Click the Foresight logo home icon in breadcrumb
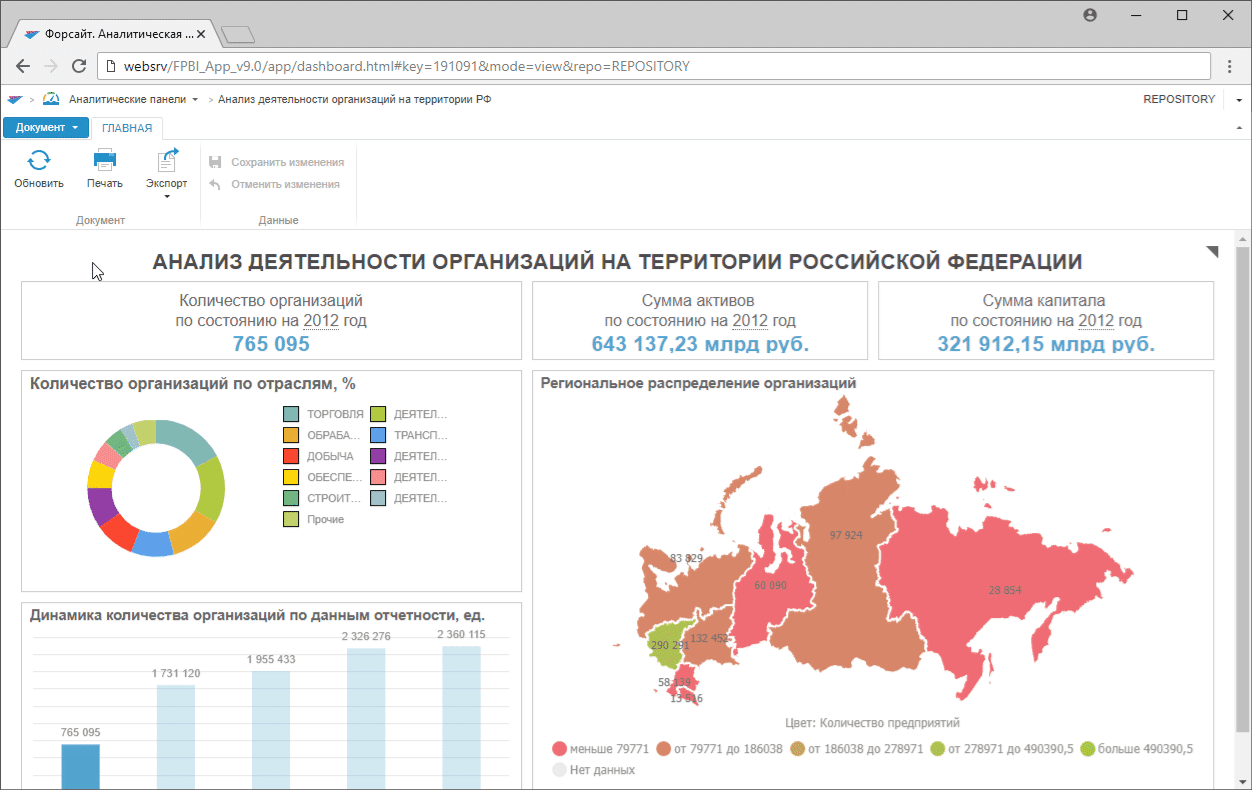Image resolution: width=1252 pixels, height=790 pixels. tap(15, 100)
